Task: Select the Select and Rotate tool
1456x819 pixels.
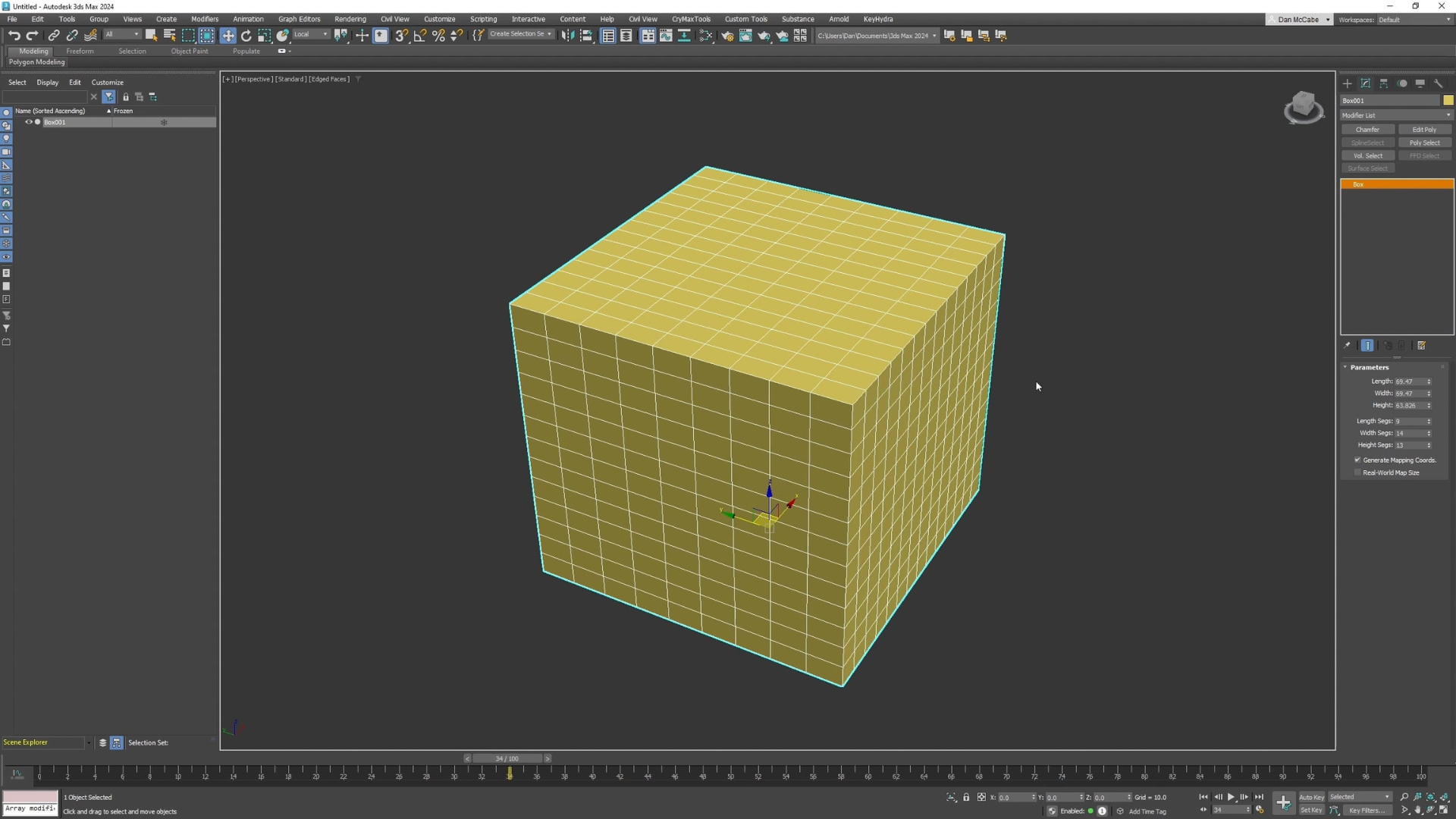Action: (x=246, y=36)
